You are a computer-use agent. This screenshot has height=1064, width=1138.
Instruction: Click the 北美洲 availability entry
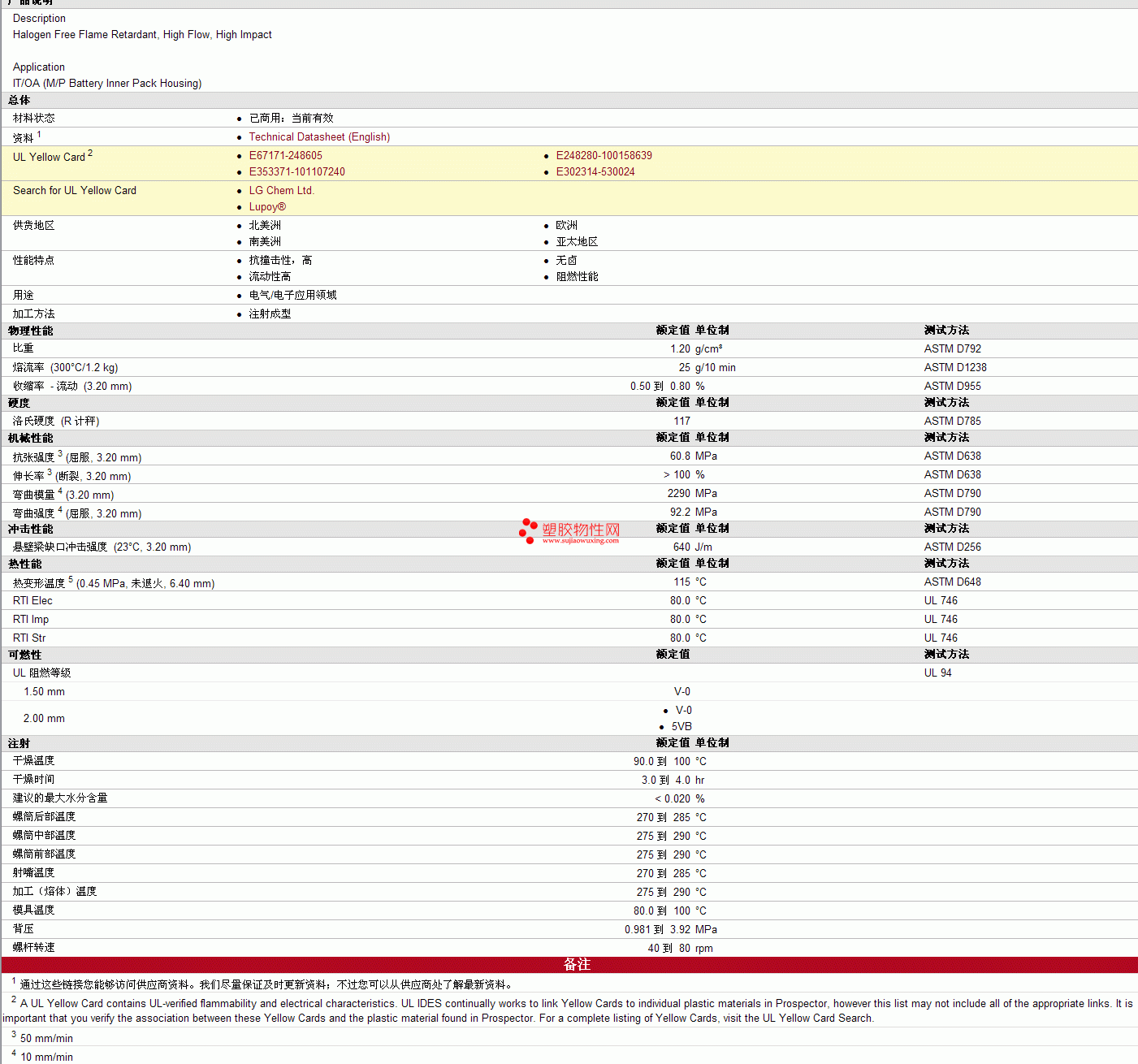[265, 226]
